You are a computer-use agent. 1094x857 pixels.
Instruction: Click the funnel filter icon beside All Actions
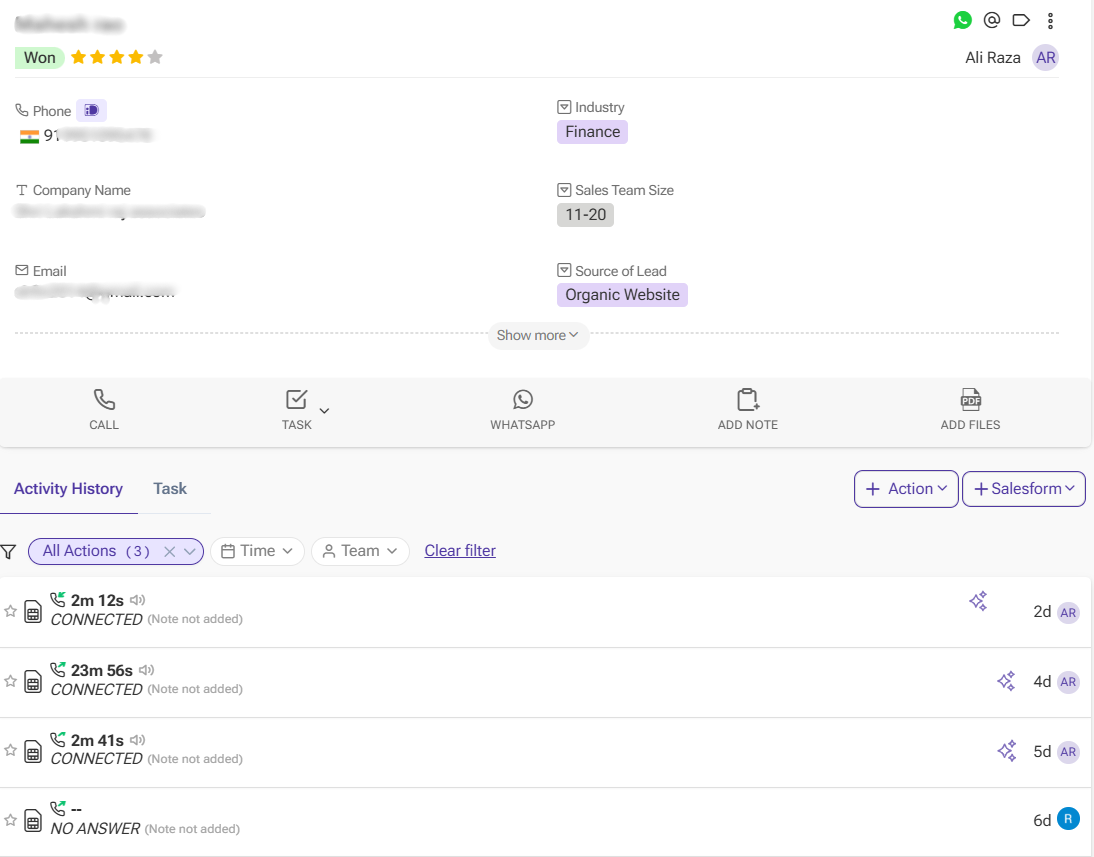point(9,551)
